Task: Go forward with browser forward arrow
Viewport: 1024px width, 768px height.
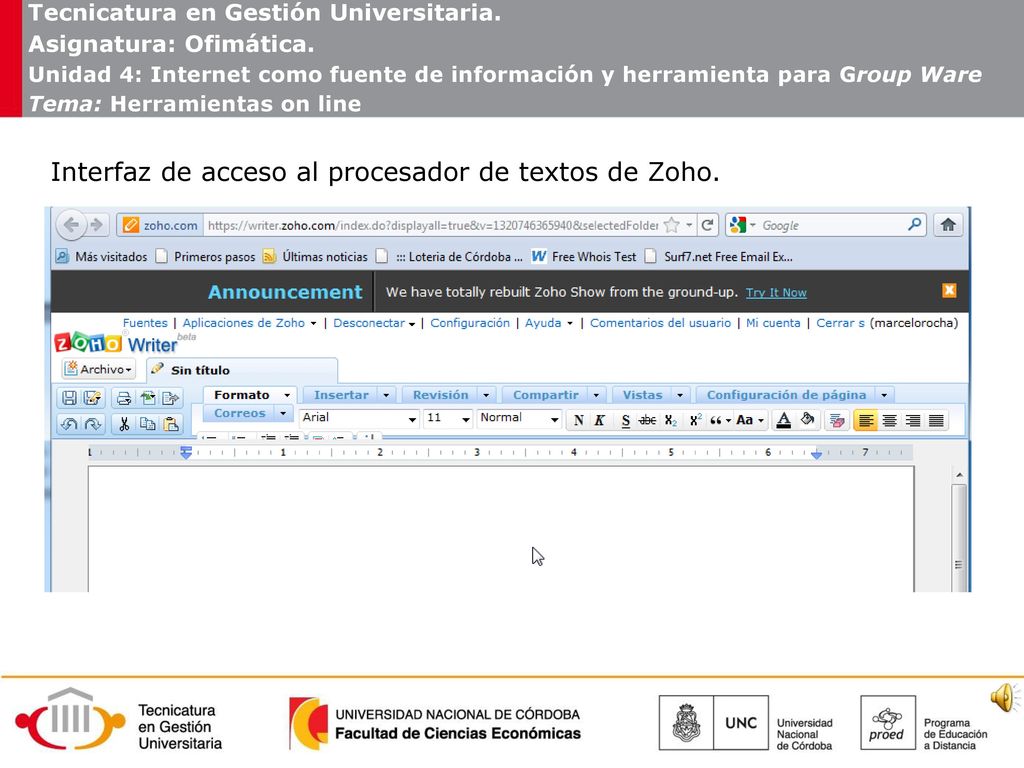Action: point(97,225)
